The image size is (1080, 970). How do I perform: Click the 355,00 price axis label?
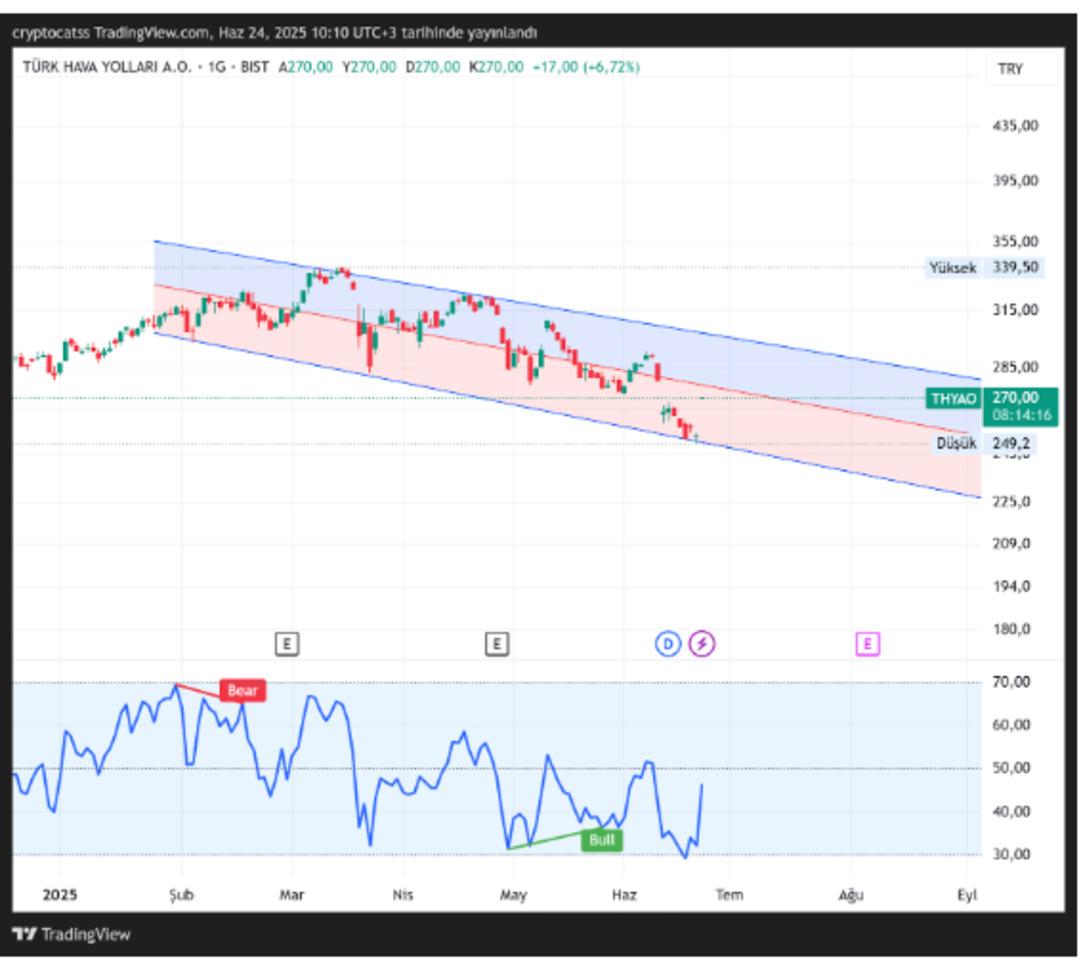(x=1015, y=241)
